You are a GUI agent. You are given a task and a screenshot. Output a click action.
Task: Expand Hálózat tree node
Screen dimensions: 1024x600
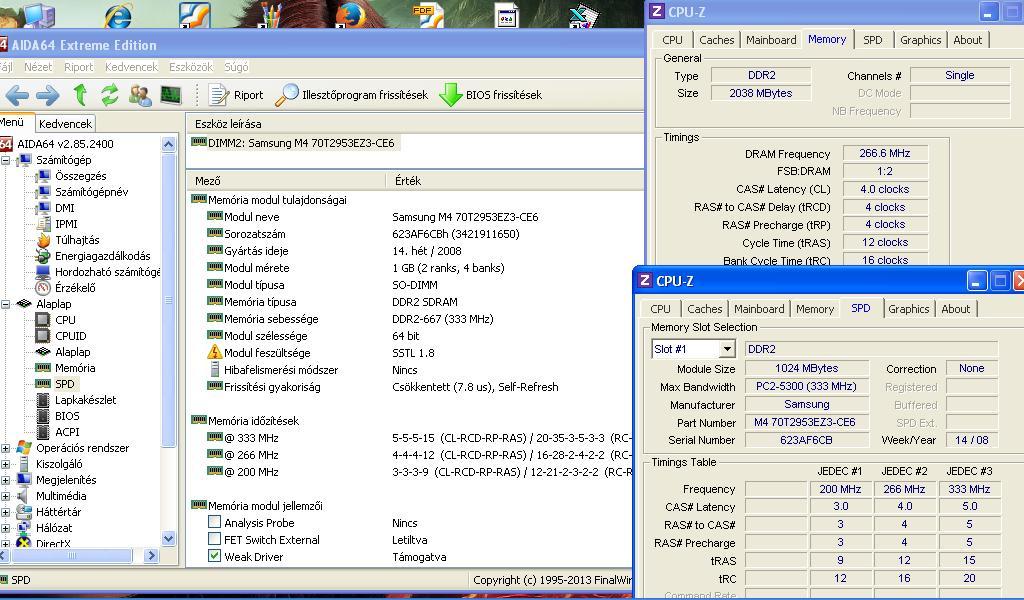point(5,528)
